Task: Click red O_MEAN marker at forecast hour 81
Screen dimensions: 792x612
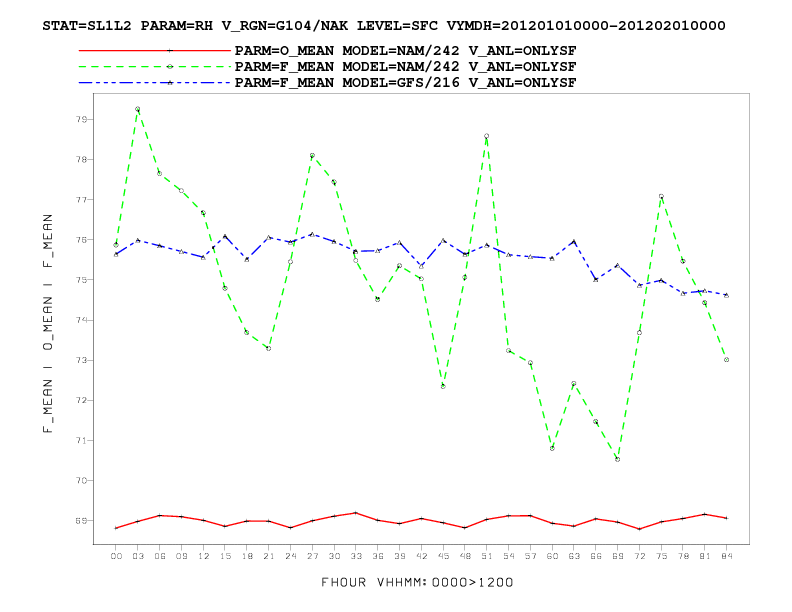Action: (x=705, y=515)
